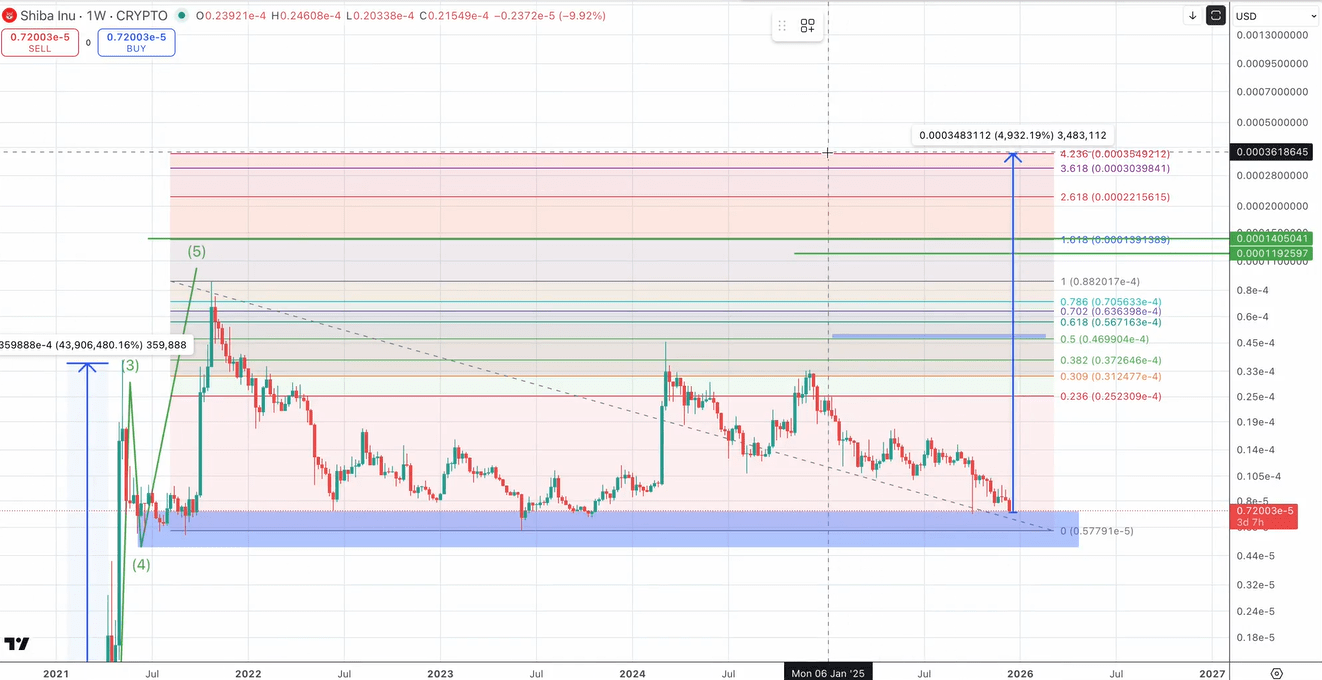Viewport: 1322px width, 680px height.
Task: Toggle the dark square frame button beside USD
Action: [x=1215, y=15]
